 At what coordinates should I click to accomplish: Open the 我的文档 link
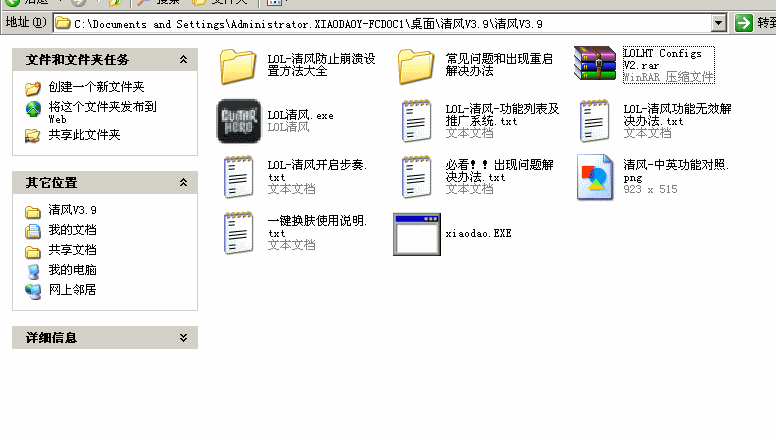(x=72, y=230)
